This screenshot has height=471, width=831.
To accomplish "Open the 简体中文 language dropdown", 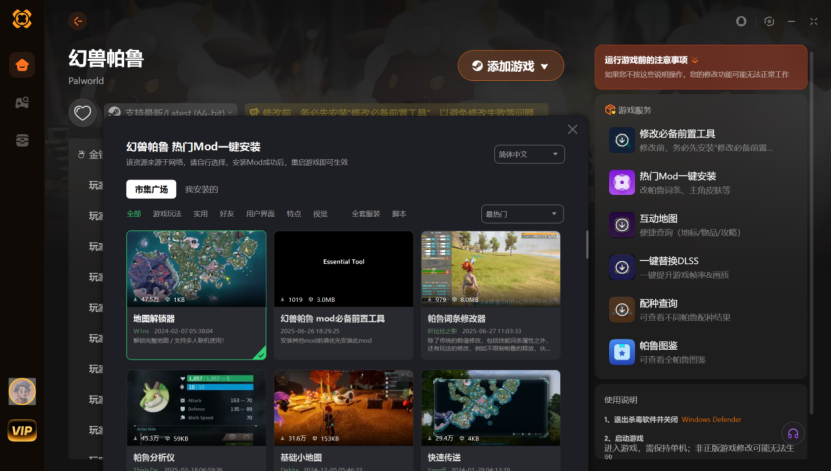I will point(529,154).
